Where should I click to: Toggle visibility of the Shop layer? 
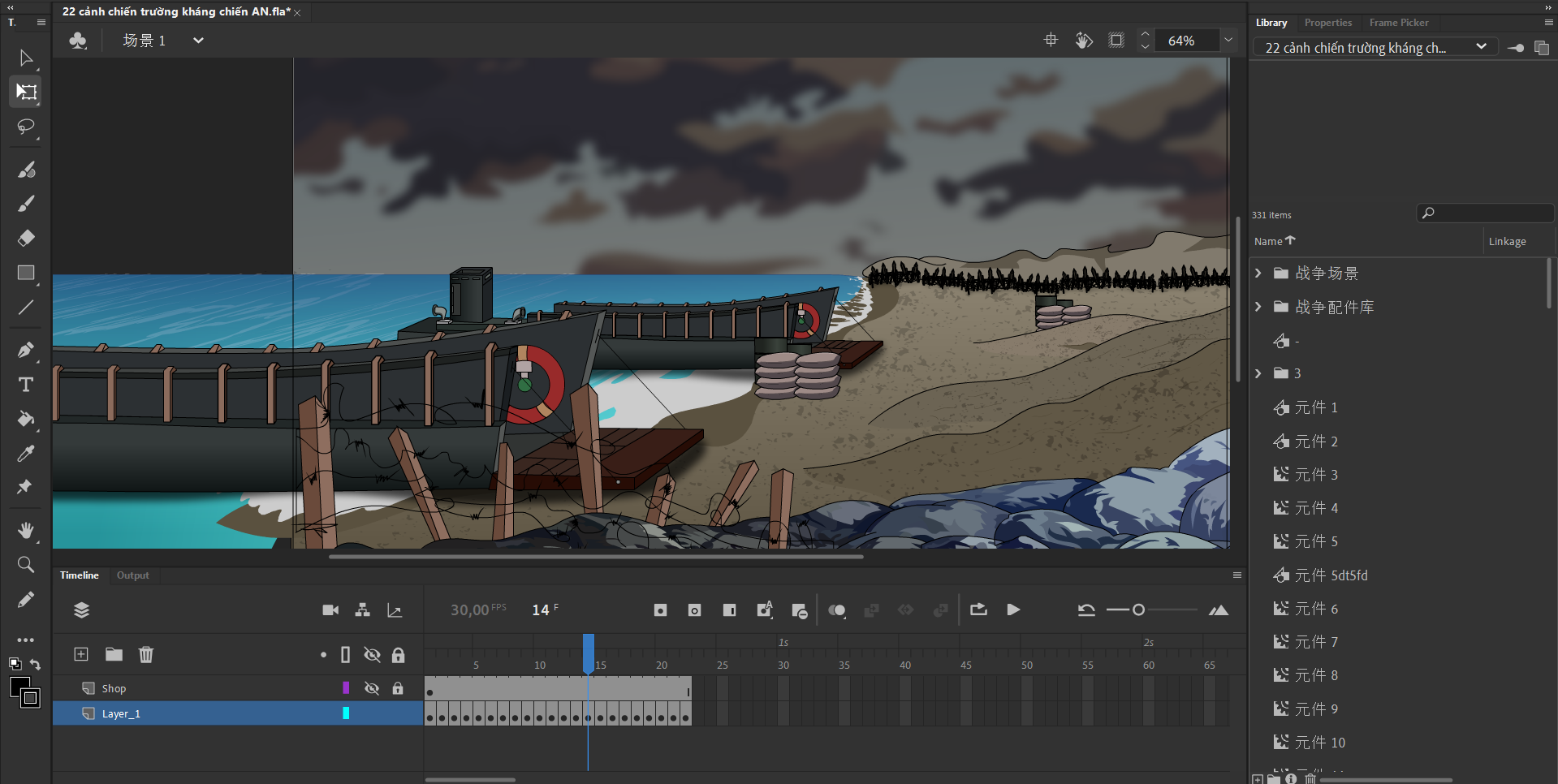click(x=372, y=688)
